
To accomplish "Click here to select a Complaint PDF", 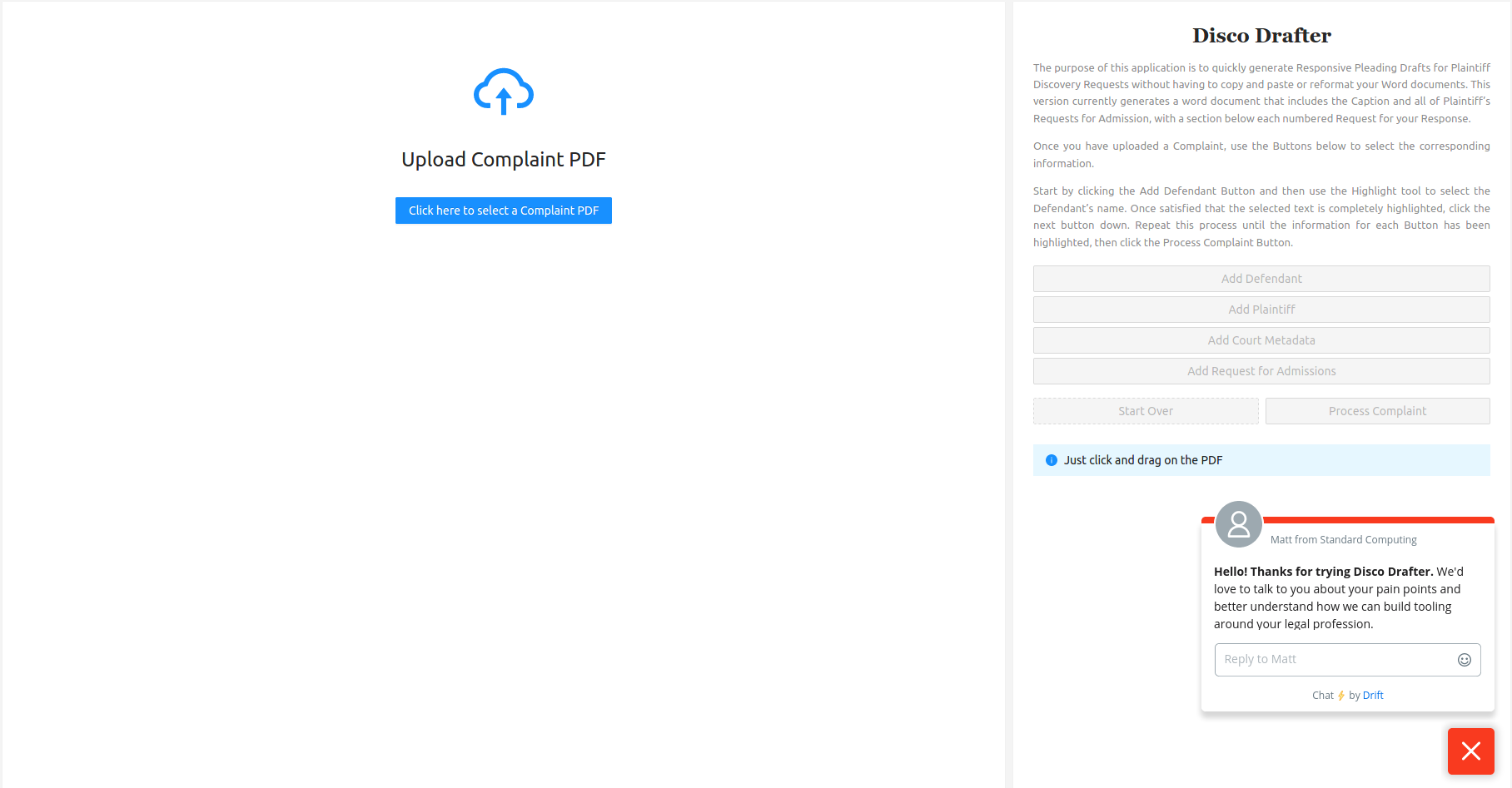I will [x=503, y=211].
